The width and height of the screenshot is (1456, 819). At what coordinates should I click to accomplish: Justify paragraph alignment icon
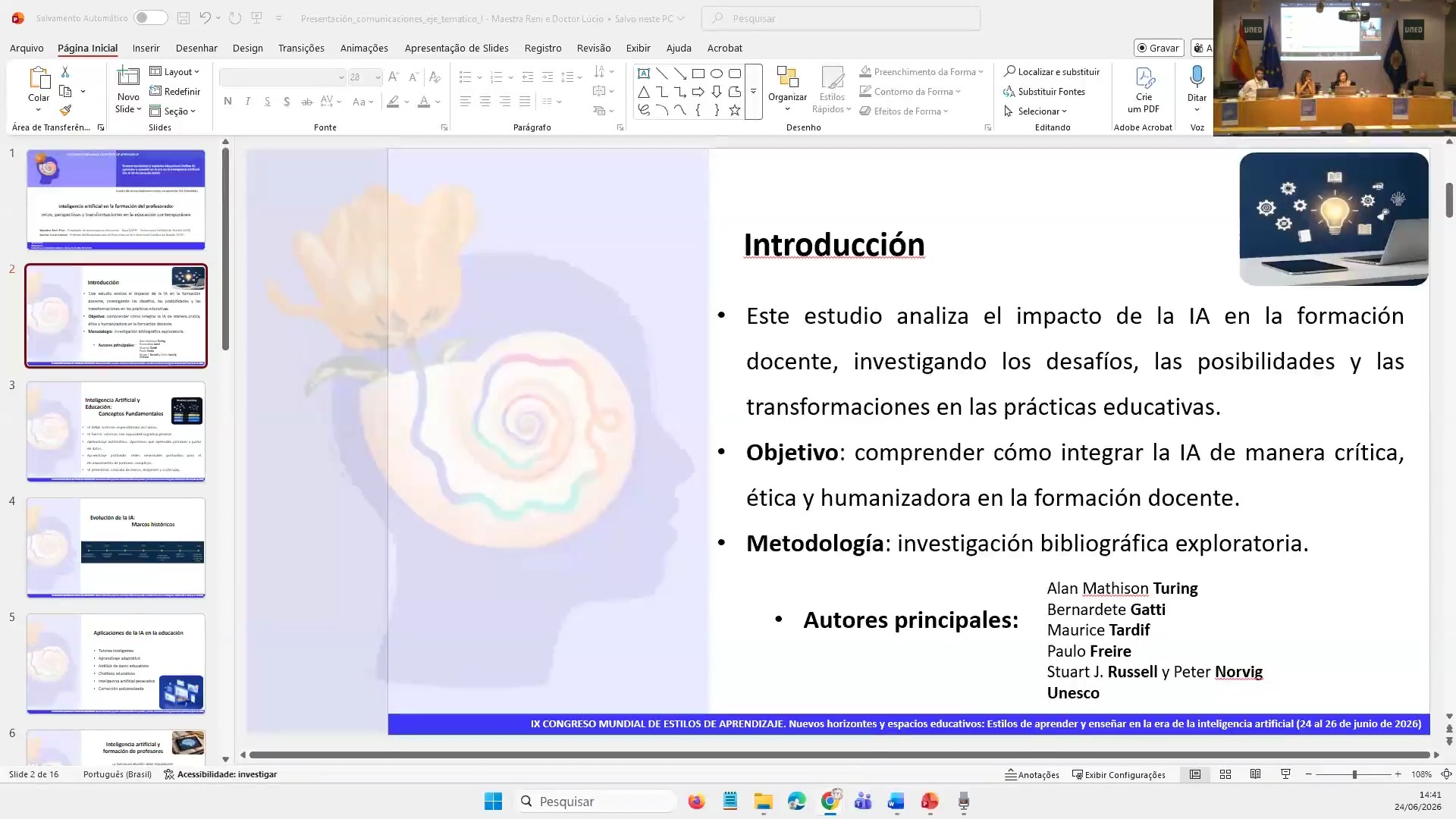point(524,101)
